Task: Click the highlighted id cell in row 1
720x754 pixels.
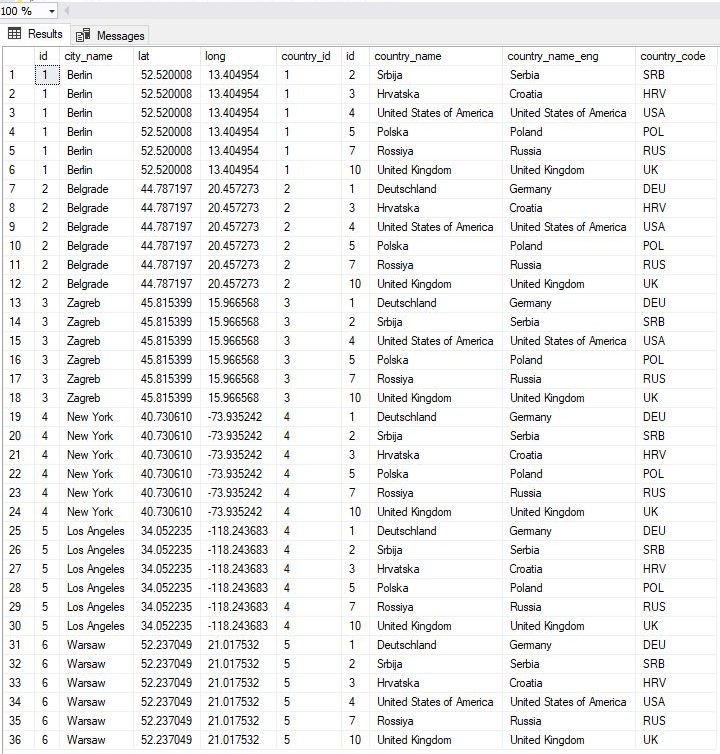Action: pos(47,75)
